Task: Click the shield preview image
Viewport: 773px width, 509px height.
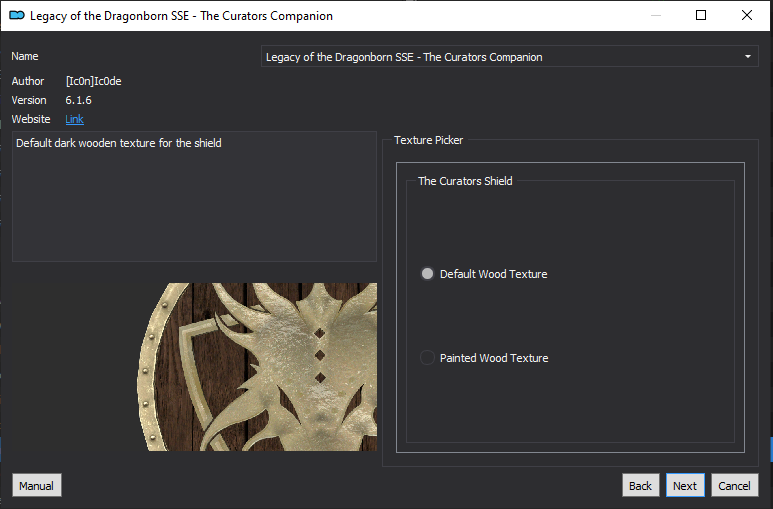Action: click(257, 366)
